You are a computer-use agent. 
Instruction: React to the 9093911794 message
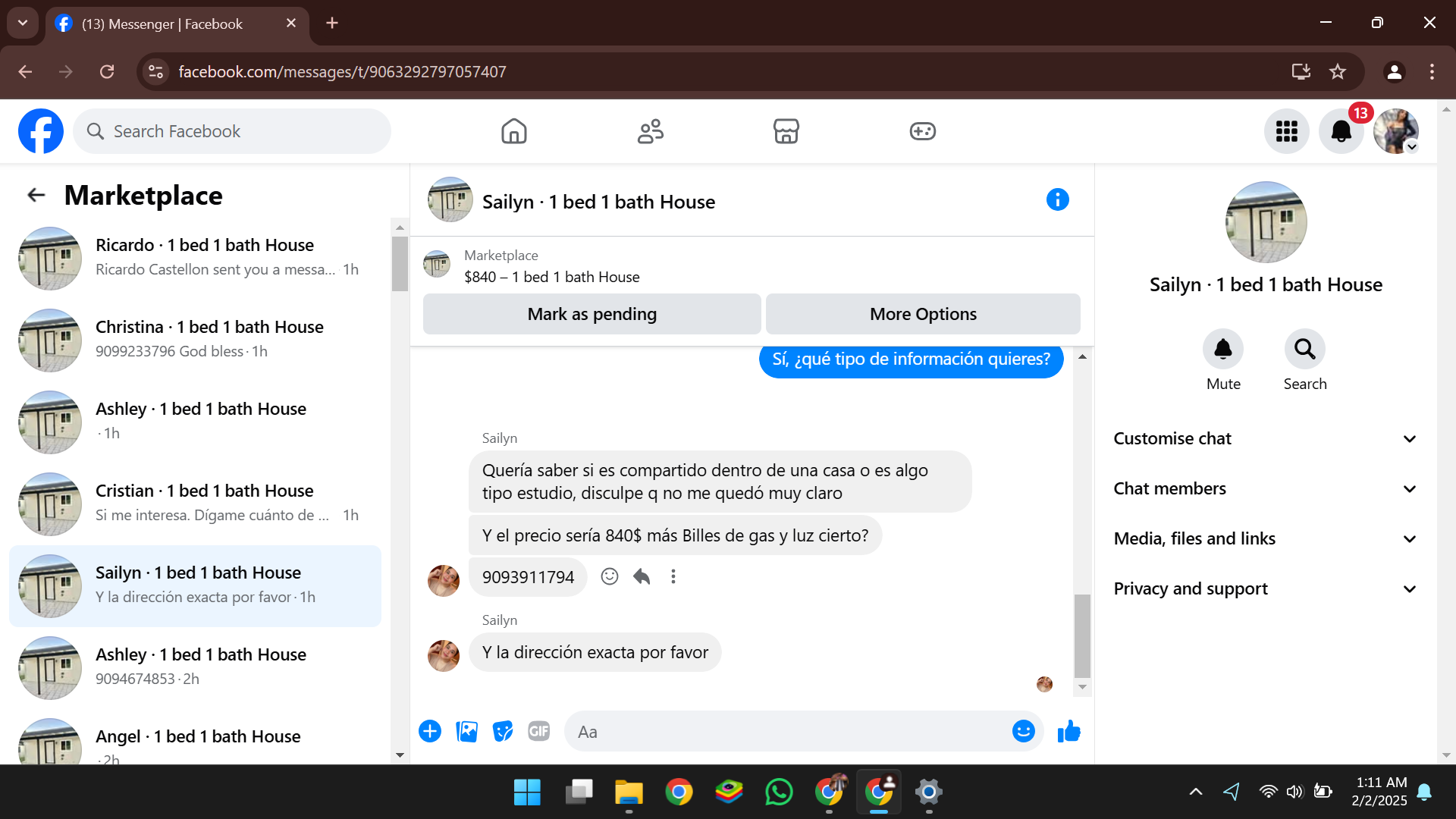(609, 577)
